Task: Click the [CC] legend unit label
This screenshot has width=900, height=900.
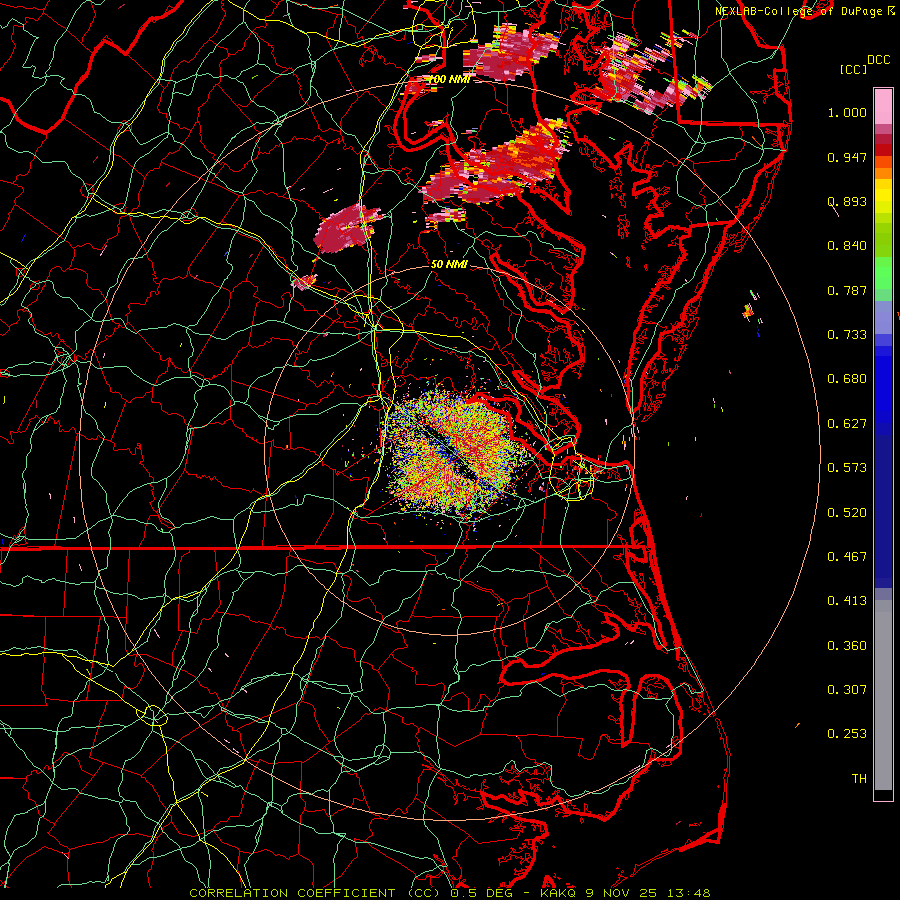Action: coord(853,69)
